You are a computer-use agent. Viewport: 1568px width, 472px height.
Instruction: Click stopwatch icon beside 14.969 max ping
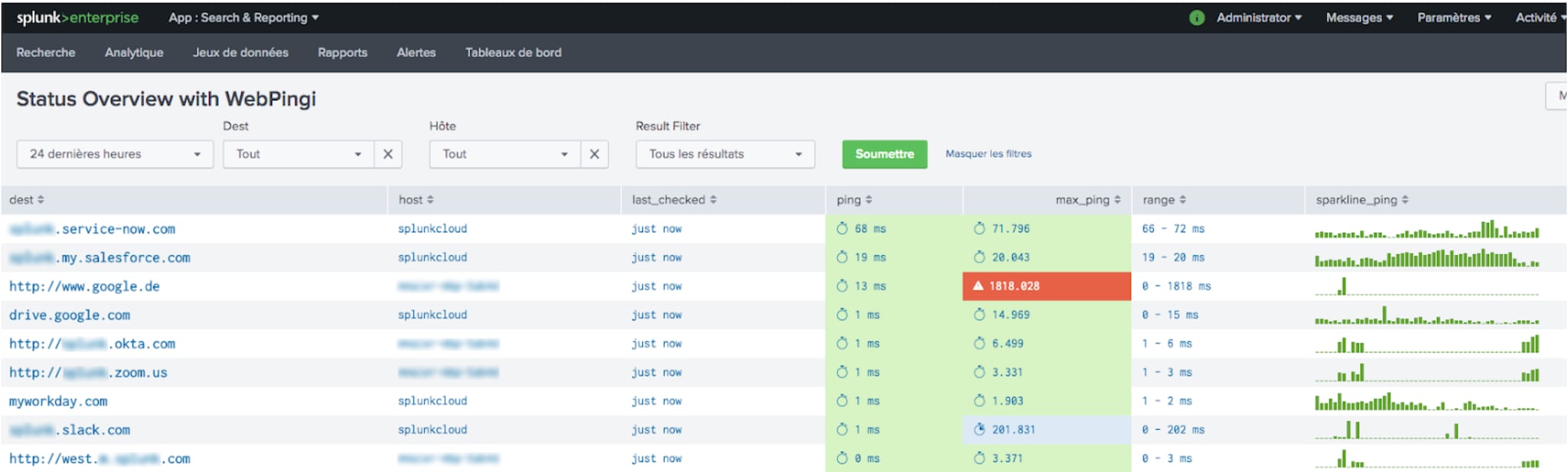(979, 315)
